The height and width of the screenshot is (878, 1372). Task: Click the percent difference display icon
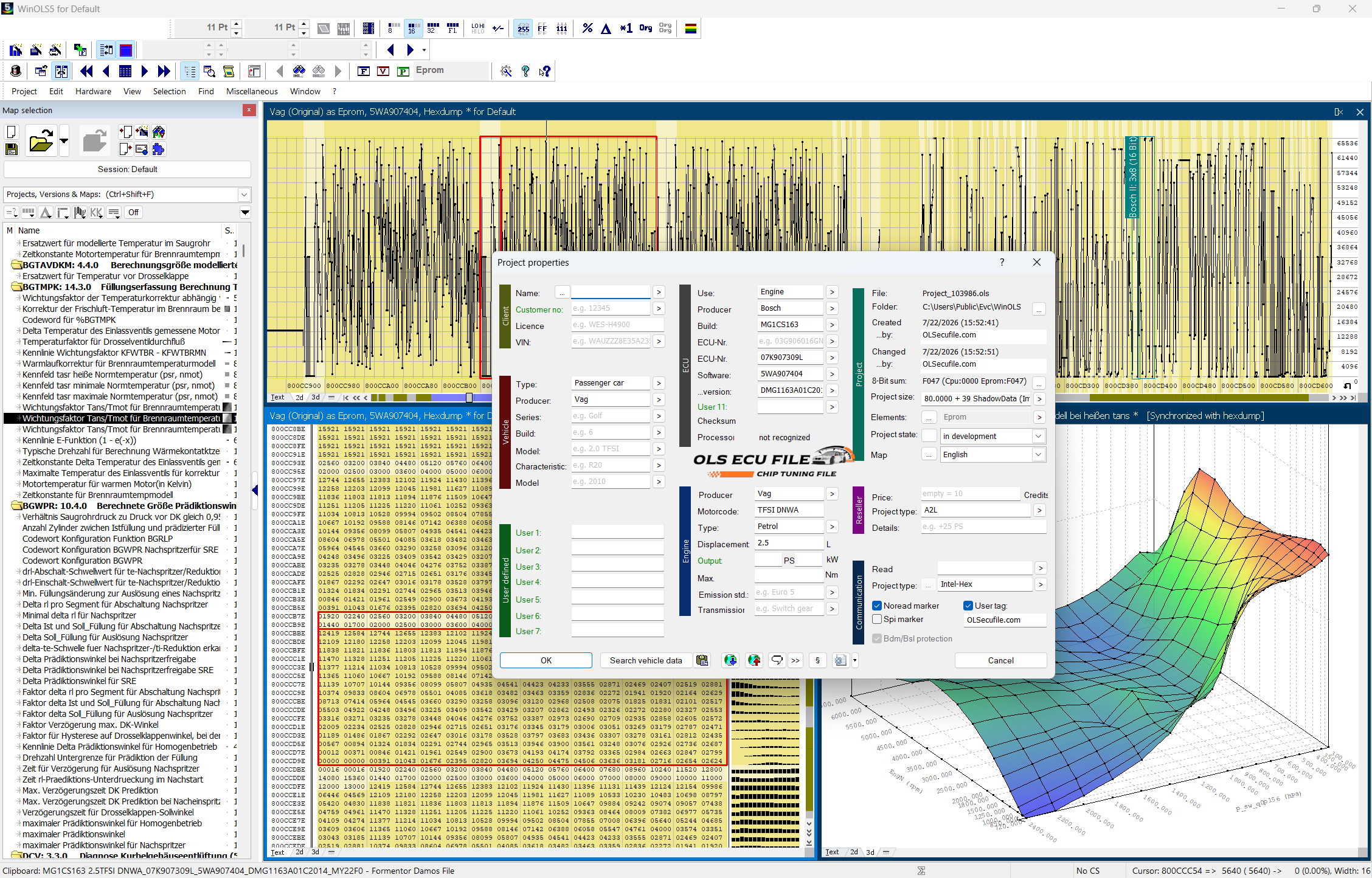click(587, 28)
